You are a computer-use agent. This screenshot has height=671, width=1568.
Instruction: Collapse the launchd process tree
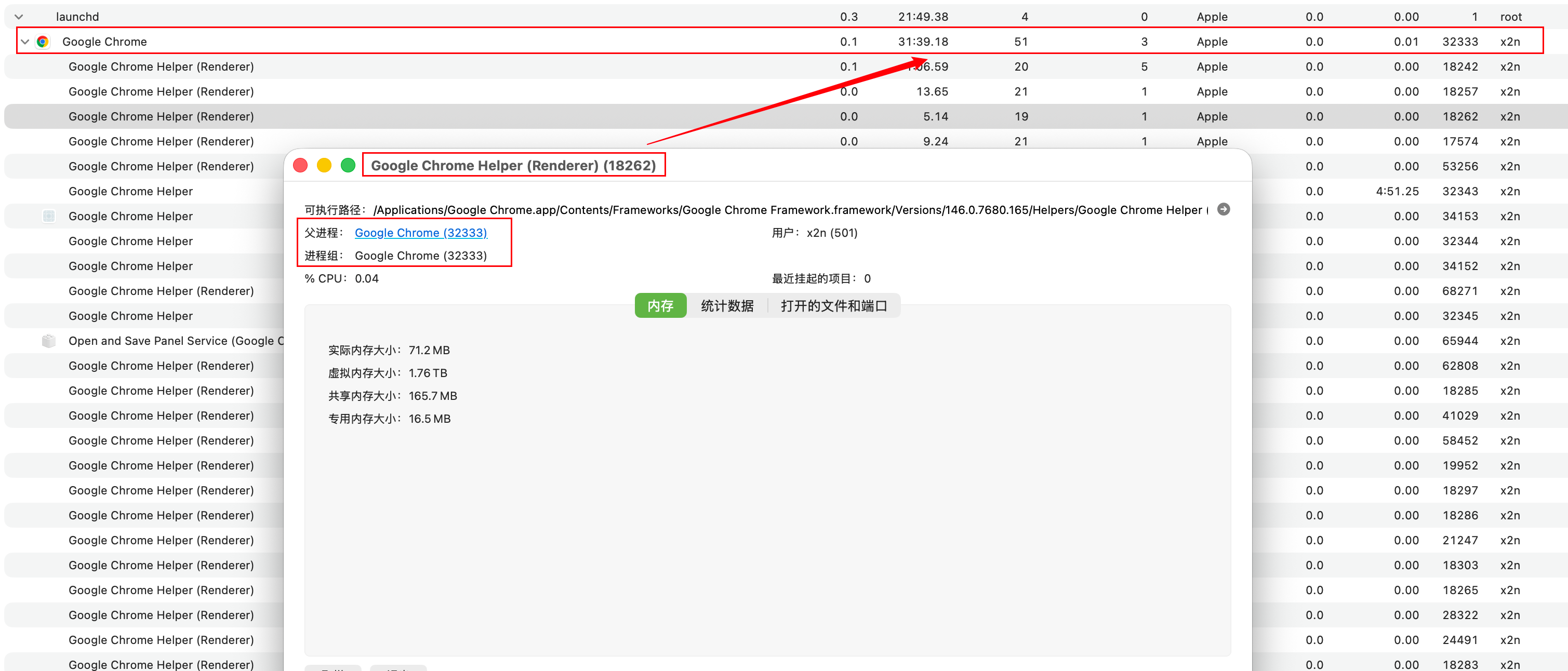click(x=19, y=17)
